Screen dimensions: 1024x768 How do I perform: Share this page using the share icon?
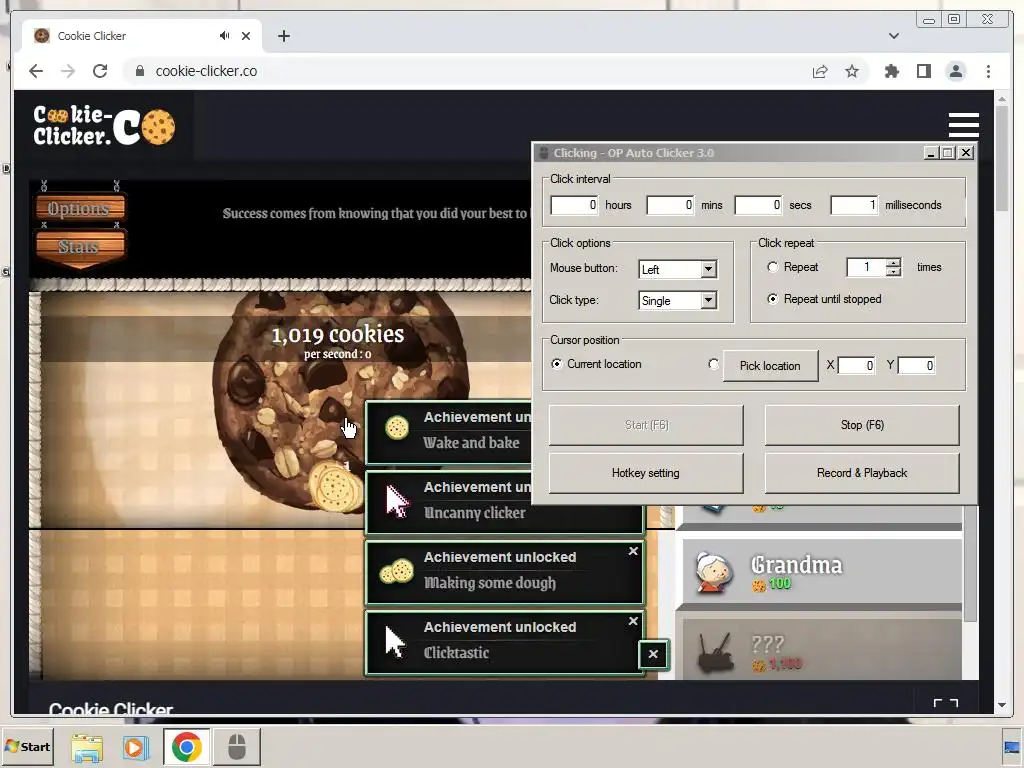[x=820, y=71]
